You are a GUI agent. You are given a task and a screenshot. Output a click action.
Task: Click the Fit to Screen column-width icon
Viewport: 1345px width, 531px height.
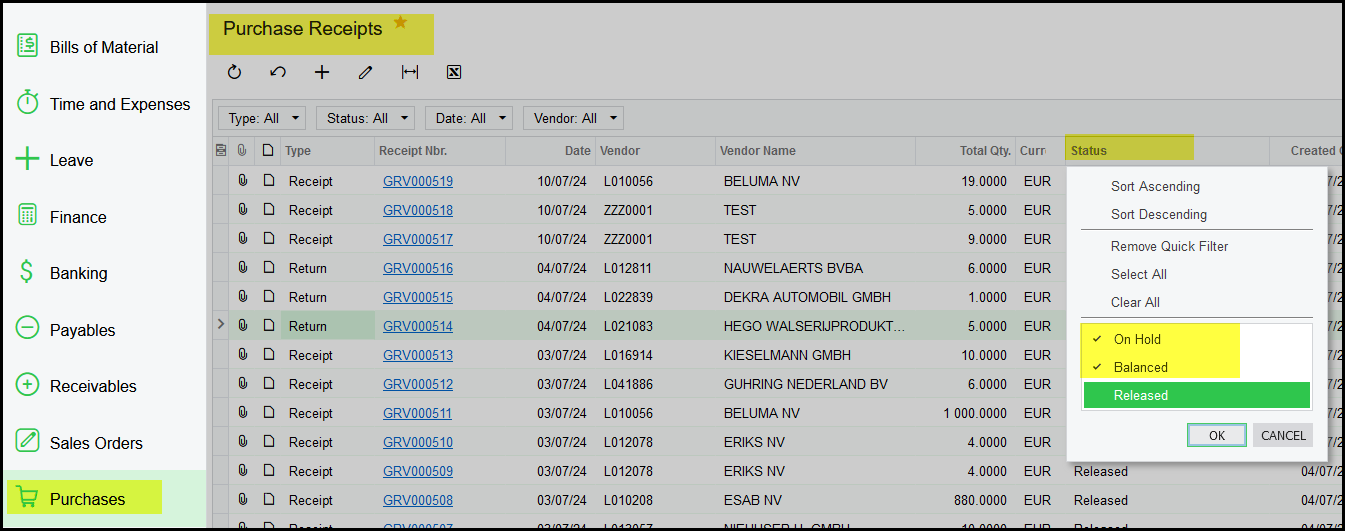click(x=410, y=72)
